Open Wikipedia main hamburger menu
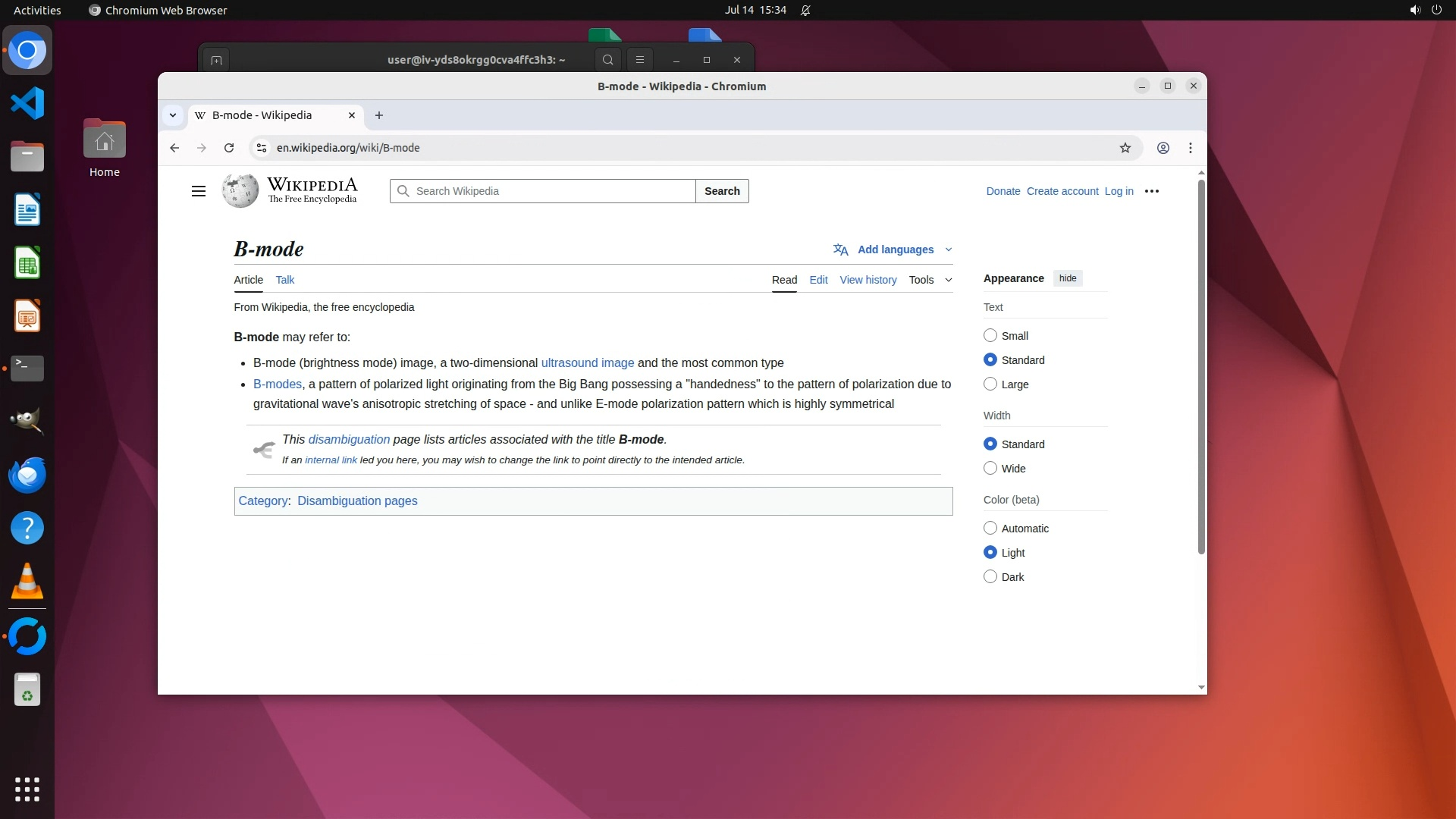 pos(199,191)
